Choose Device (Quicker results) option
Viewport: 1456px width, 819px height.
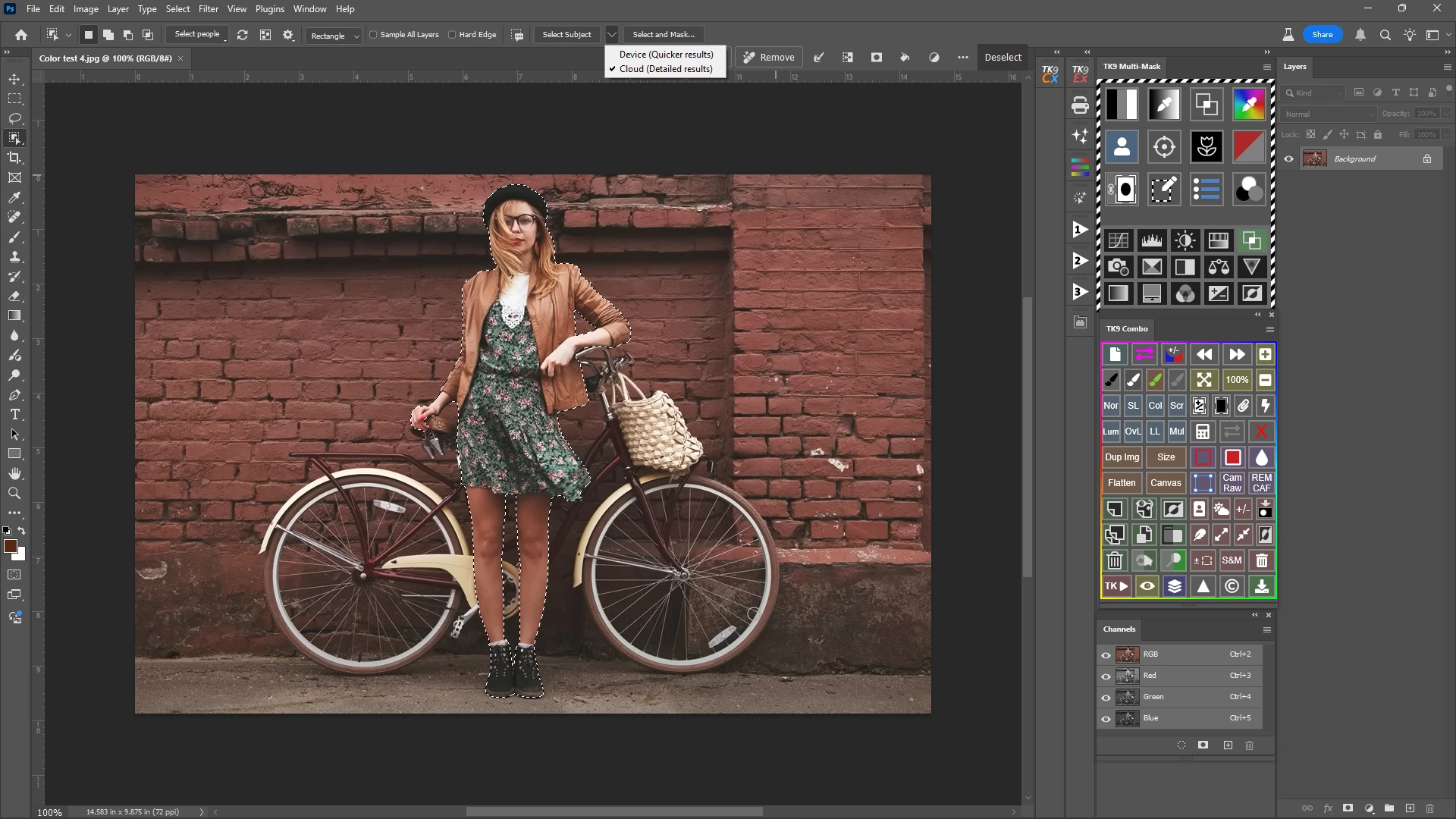[666, 55]
